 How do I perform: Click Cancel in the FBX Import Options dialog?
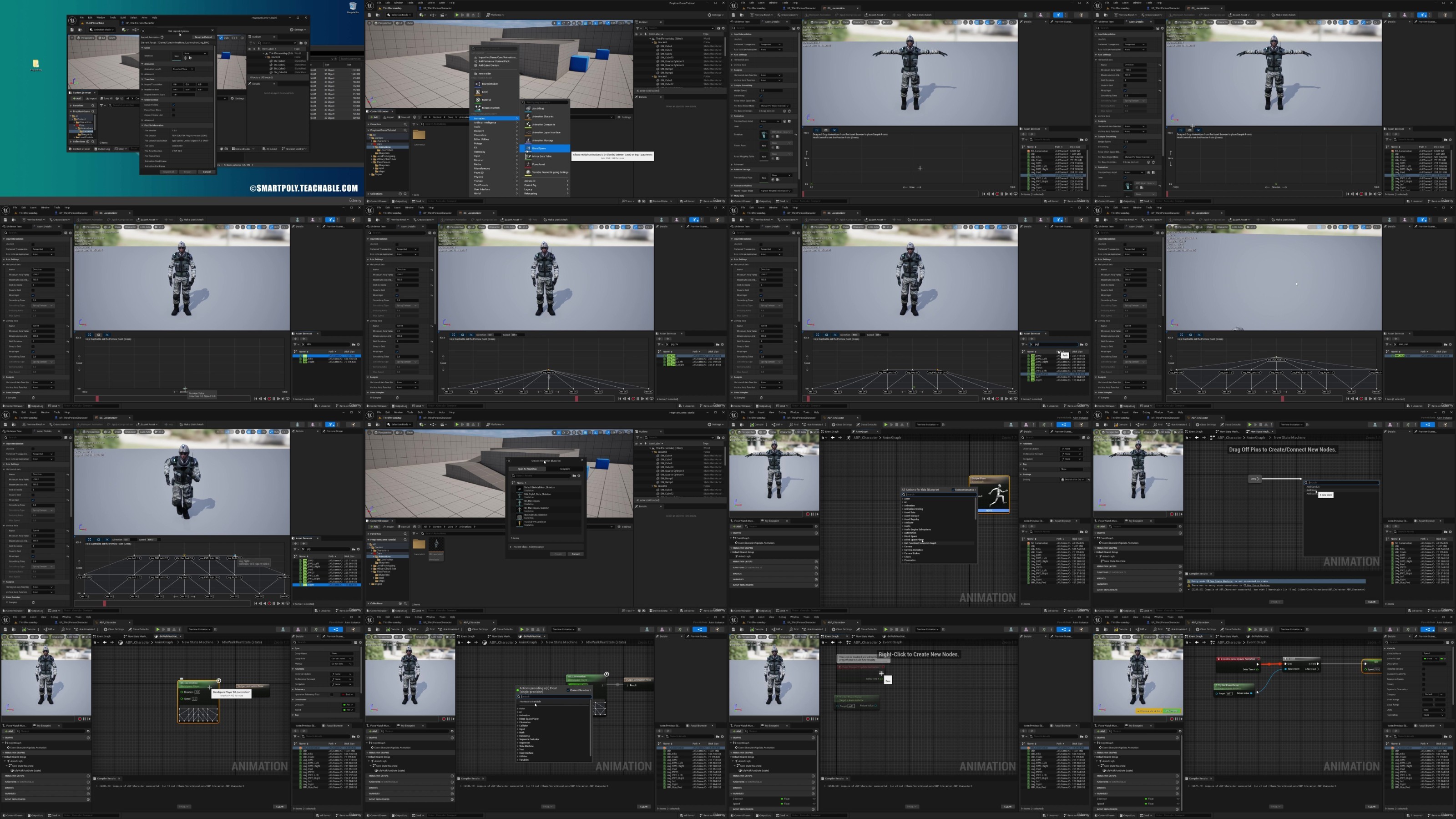tap(207, 172)
